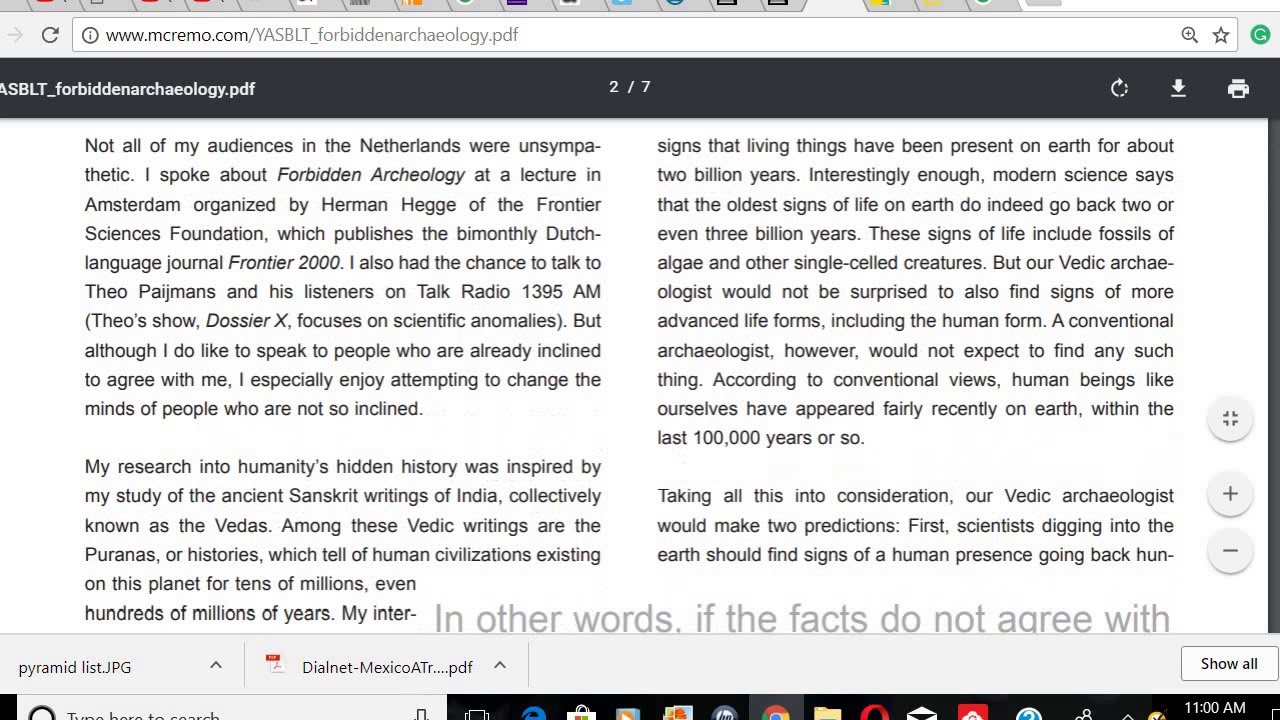
Task: Open the downloaded pyramid list.JPG file
Action: 75,667
